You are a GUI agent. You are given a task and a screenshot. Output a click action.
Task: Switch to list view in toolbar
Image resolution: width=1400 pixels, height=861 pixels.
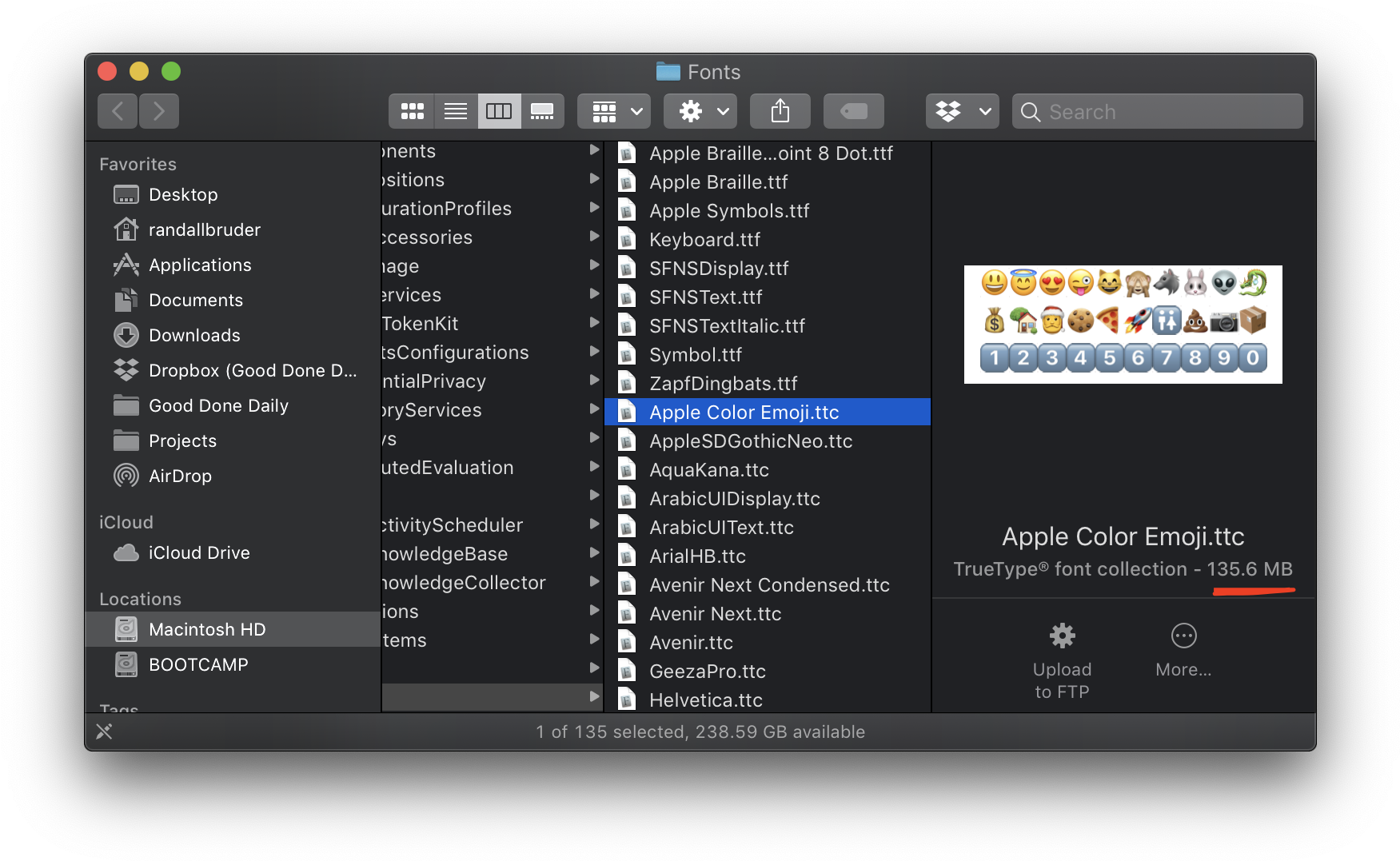456,111
